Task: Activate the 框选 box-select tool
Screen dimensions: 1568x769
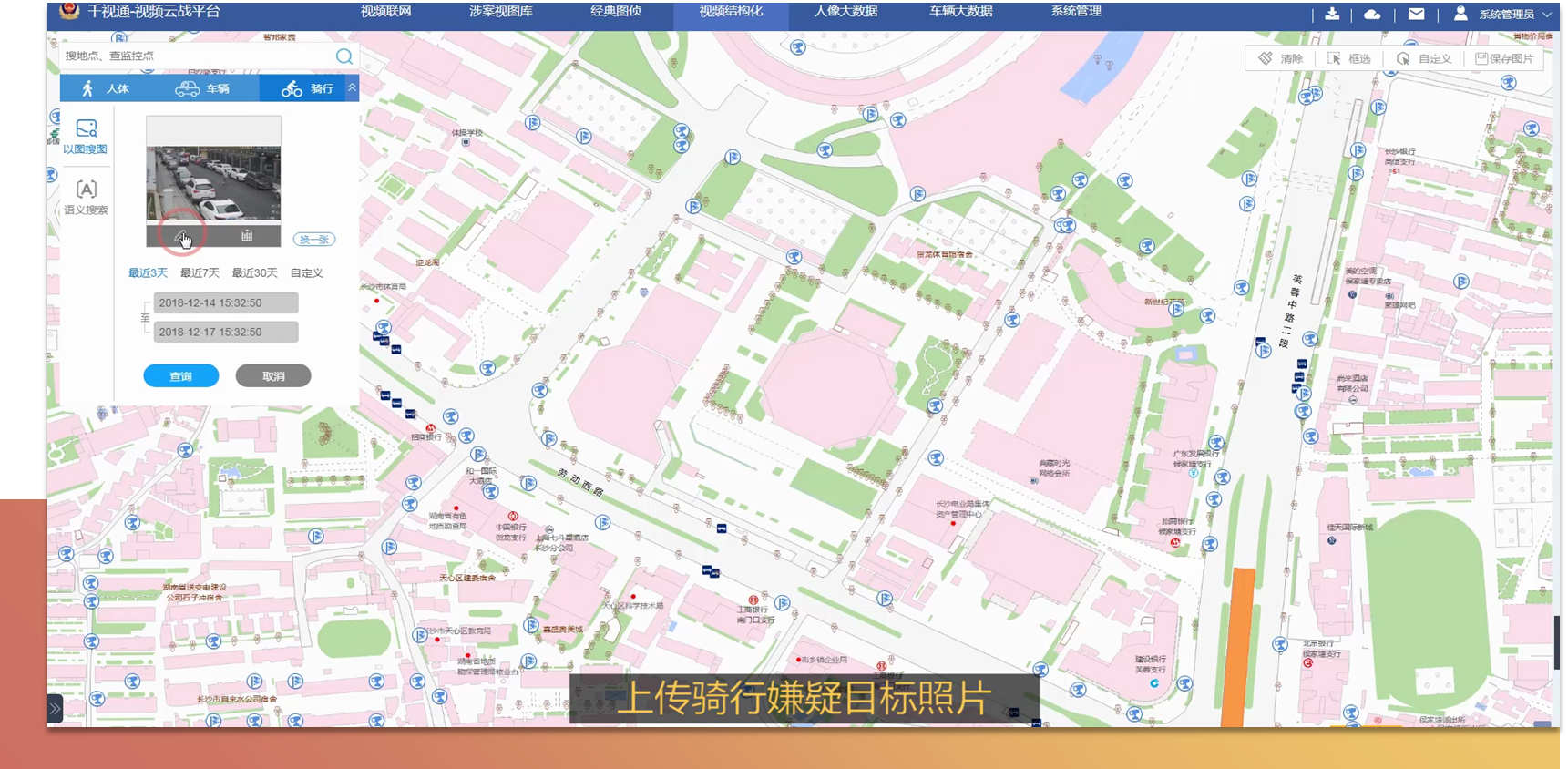Action: 1349,58
